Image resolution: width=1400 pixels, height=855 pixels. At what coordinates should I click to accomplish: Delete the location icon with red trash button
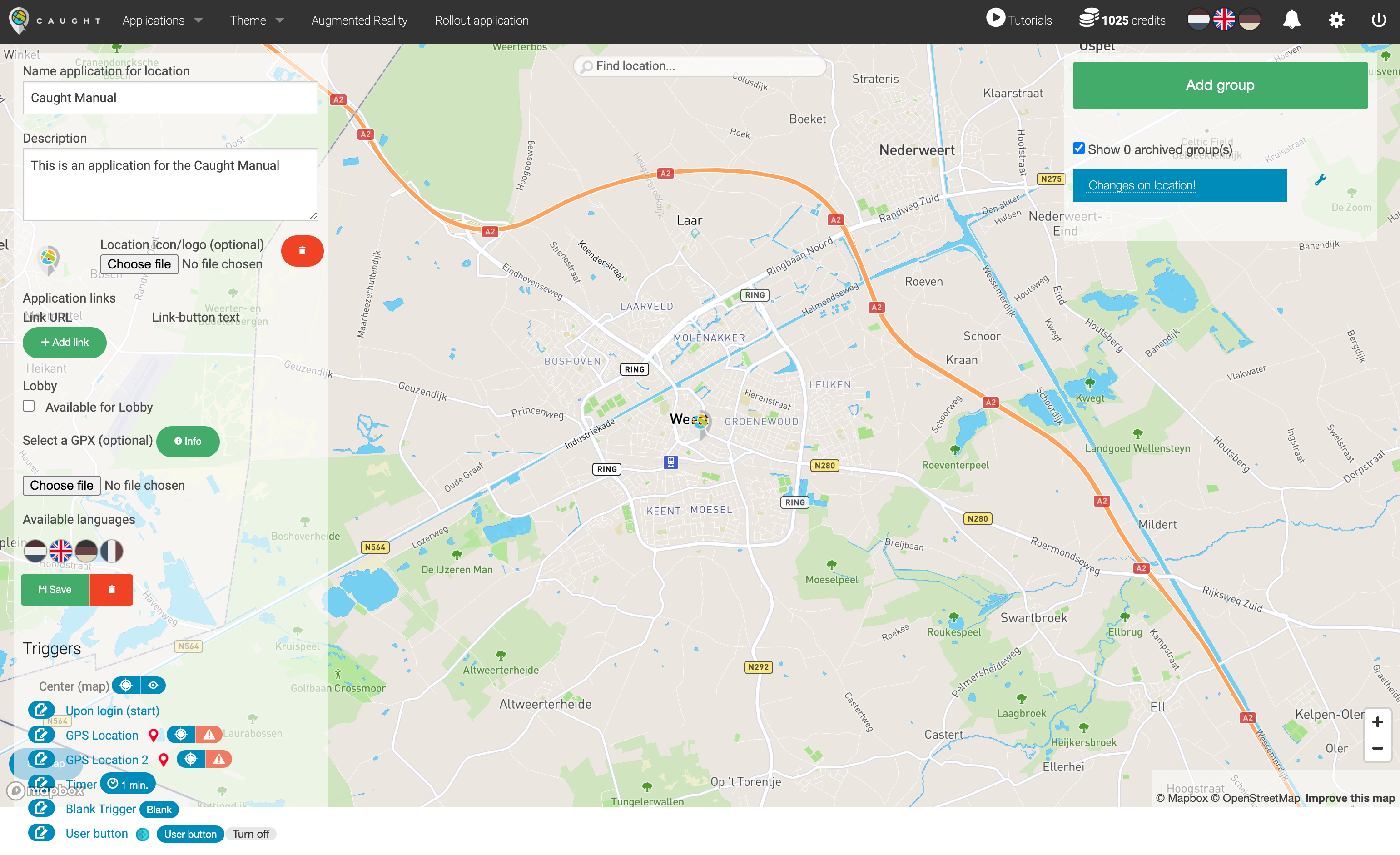(x=302, y=250)
